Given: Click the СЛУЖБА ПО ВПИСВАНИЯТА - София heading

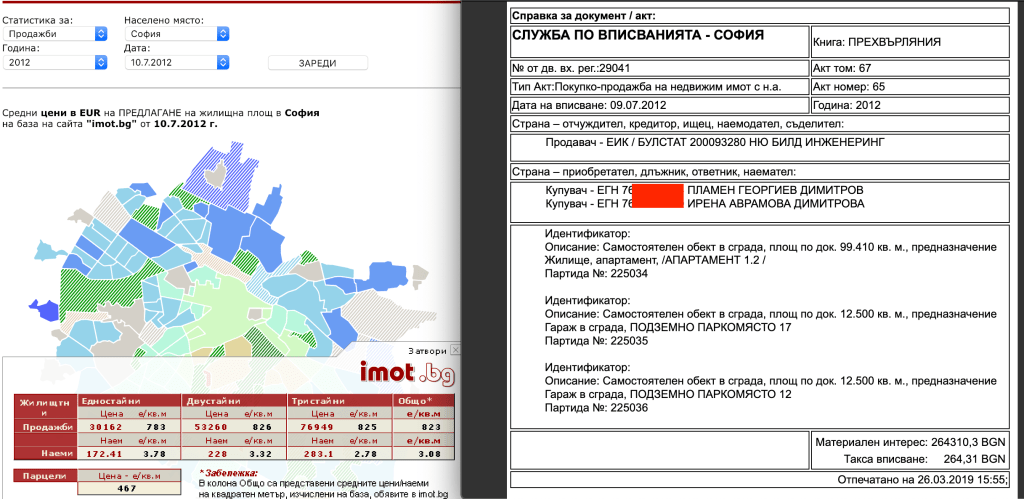Looking at the screenshot, I should tap(637, 34).
